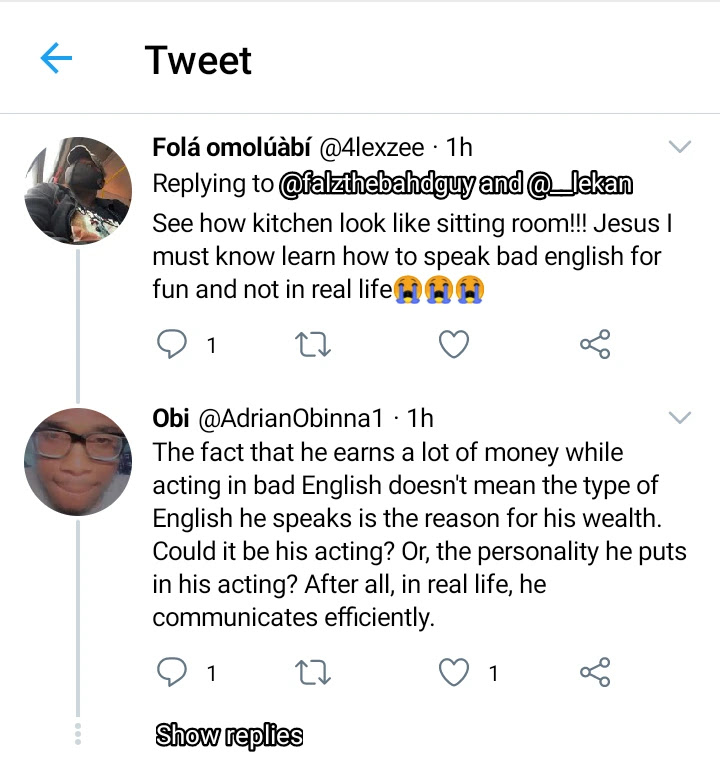This screenshot has width=720, height=776.
Task: Open options chevron on Folá's tweet
Action: pos(680,148)
